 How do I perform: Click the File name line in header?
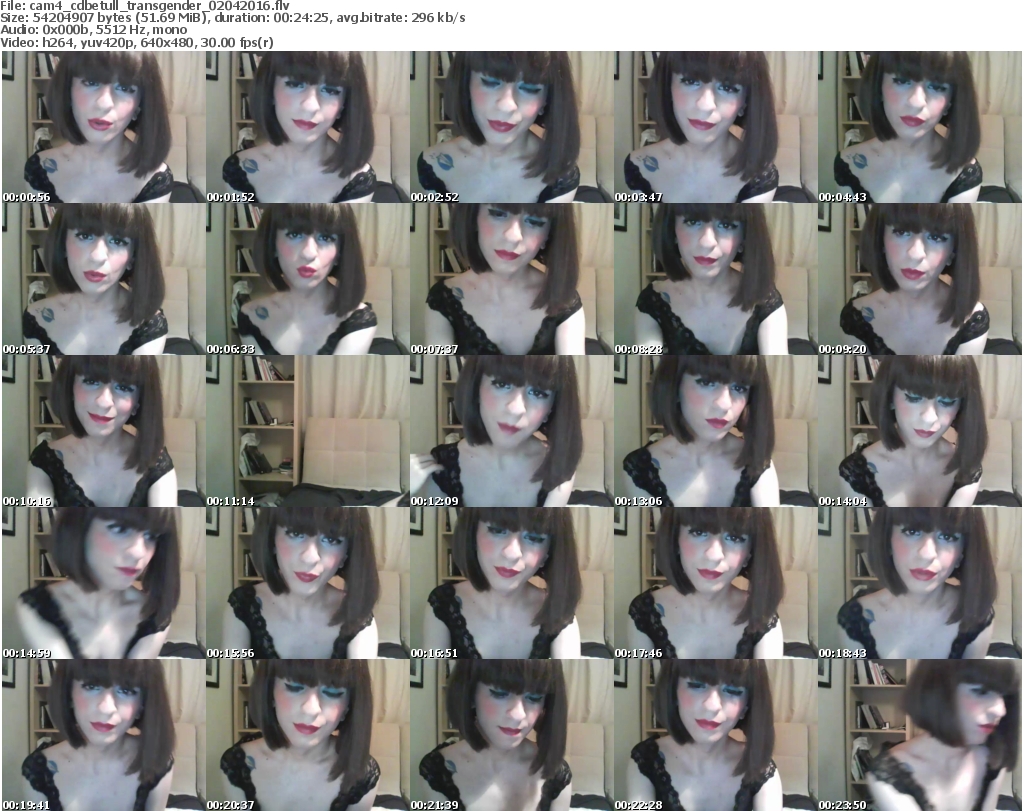point(145,6)
